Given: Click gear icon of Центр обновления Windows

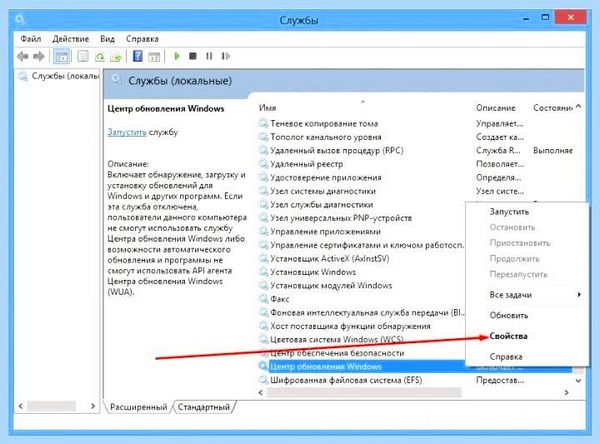Looking at the screenshot, I should click(x=263, y=366).
